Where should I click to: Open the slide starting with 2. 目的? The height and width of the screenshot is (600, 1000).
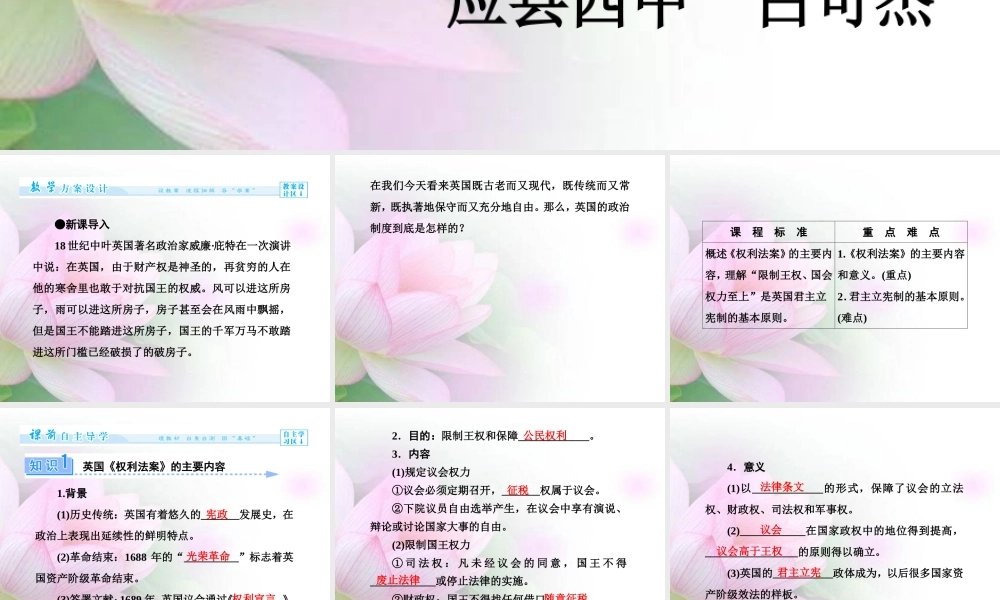499,504
